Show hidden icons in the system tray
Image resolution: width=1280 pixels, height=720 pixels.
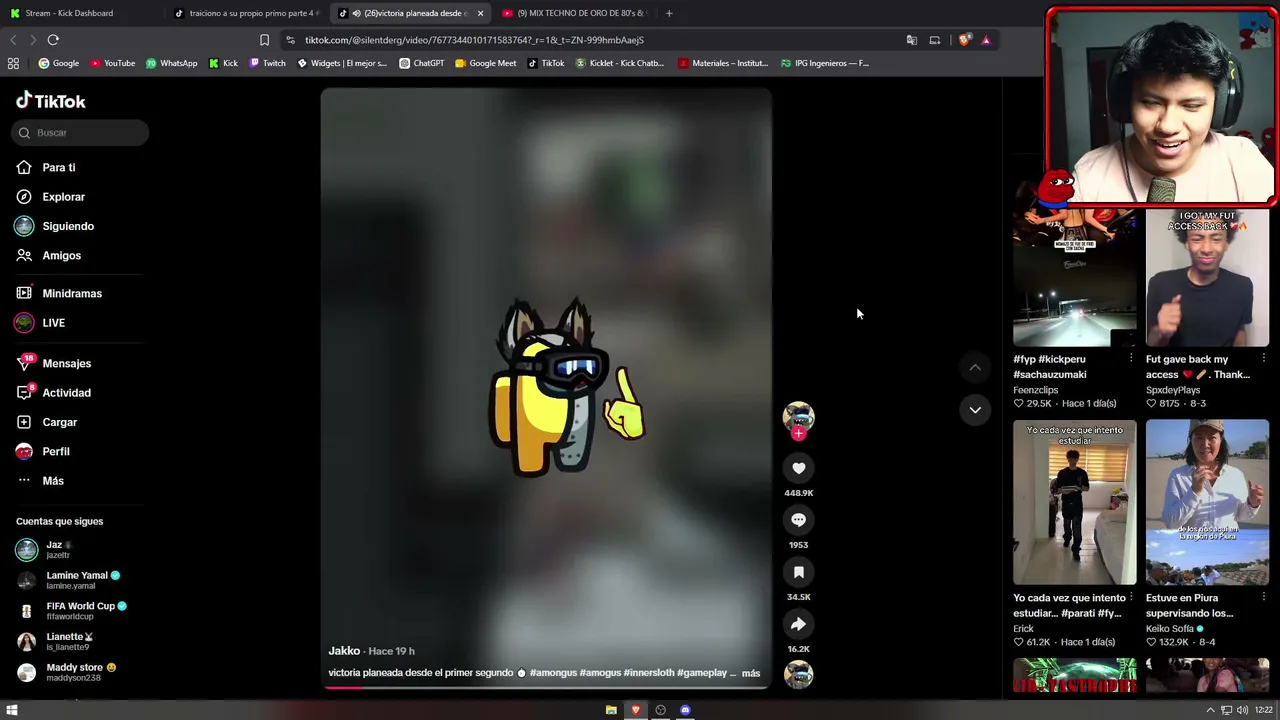pyautogui.click(x=1210, y=710)
